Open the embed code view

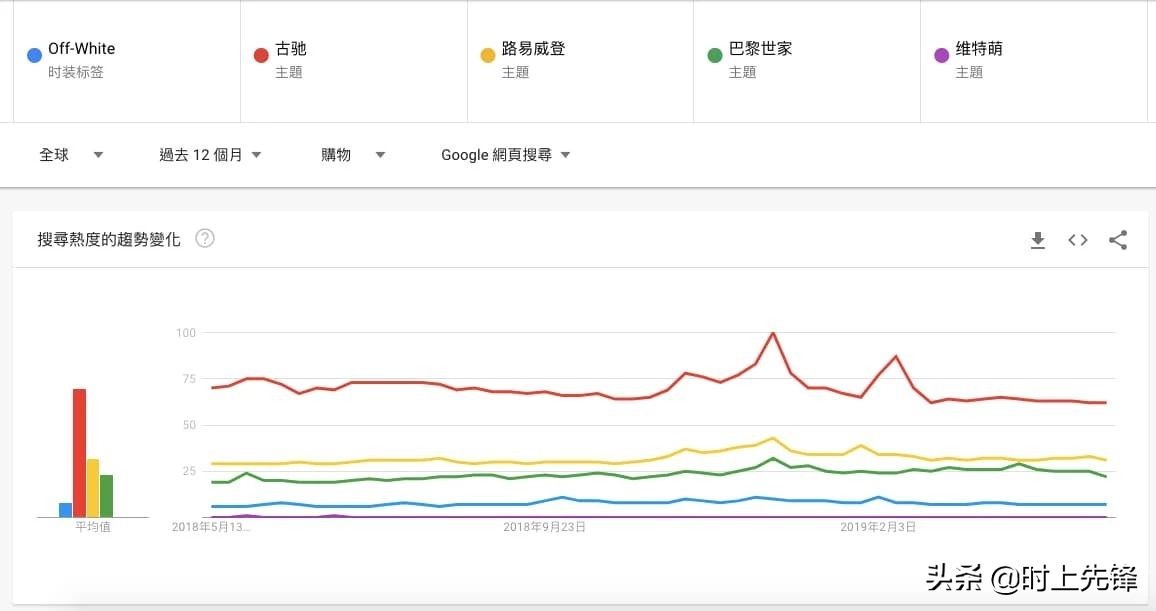tap(1078, 240)
